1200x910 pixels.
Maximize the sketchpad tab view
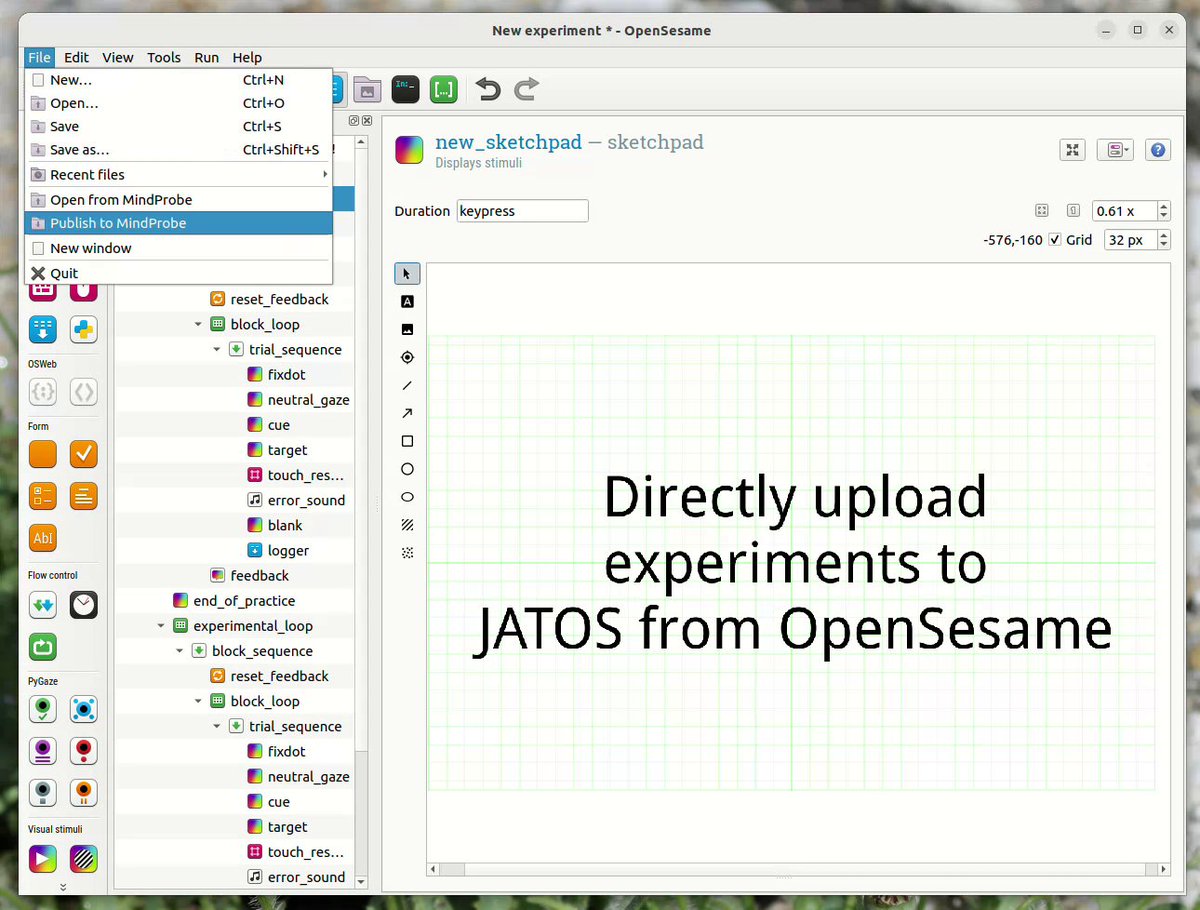point(1072,150)
